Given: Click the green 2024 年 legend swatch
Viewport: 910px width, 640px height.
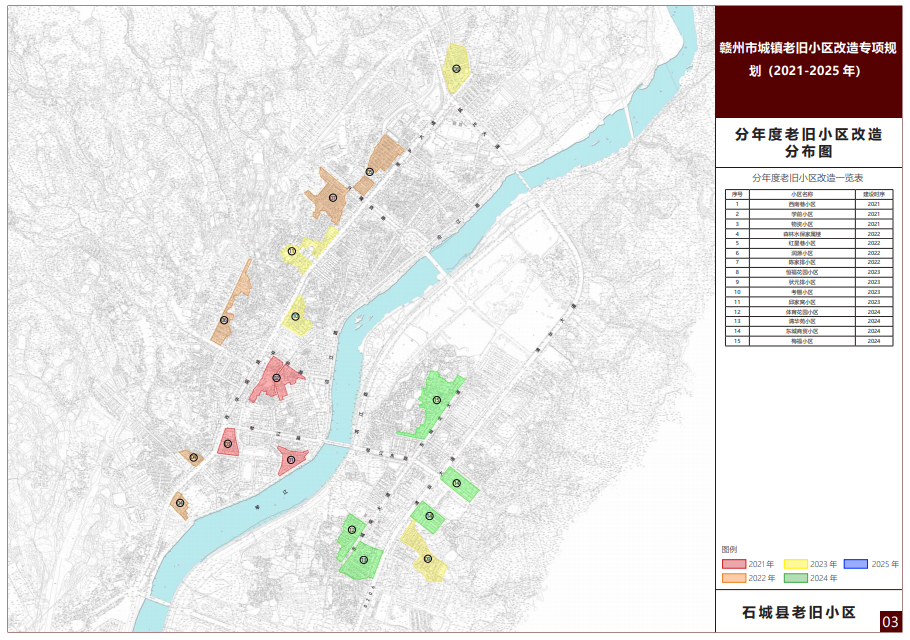Looking at the screenshot, I should (x=795, y=578).
